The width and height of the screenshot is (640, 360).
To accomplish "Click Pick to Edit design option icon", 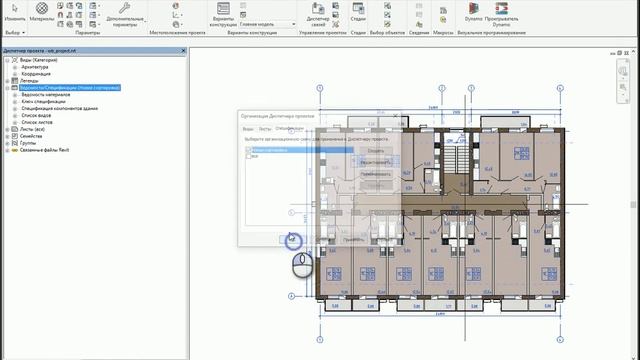I will (243, 15).
